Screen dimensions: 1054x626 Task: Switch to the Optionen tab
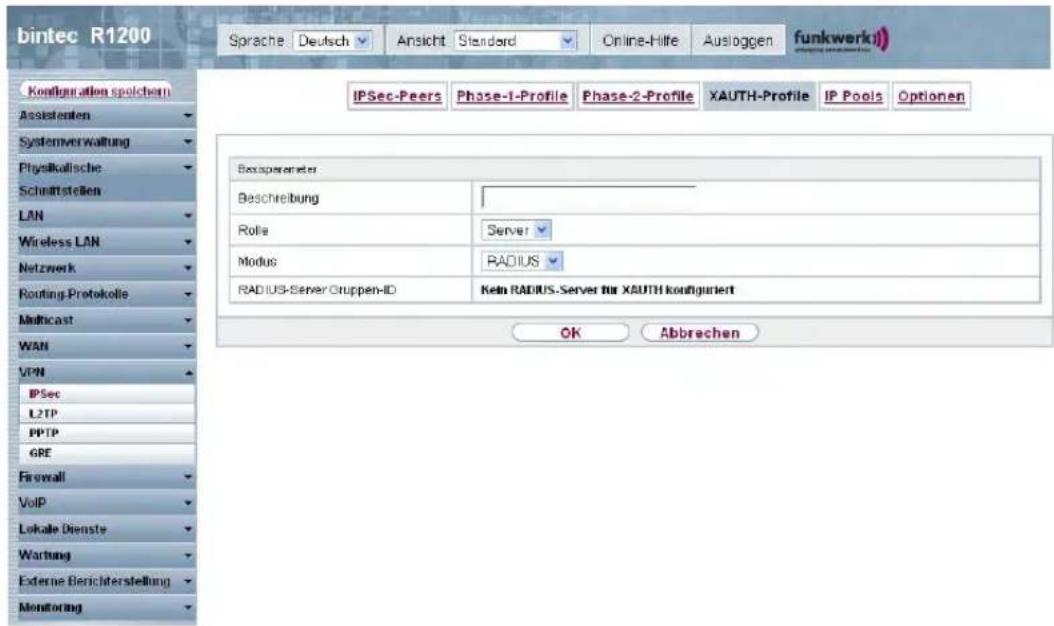tap(931, 96)
